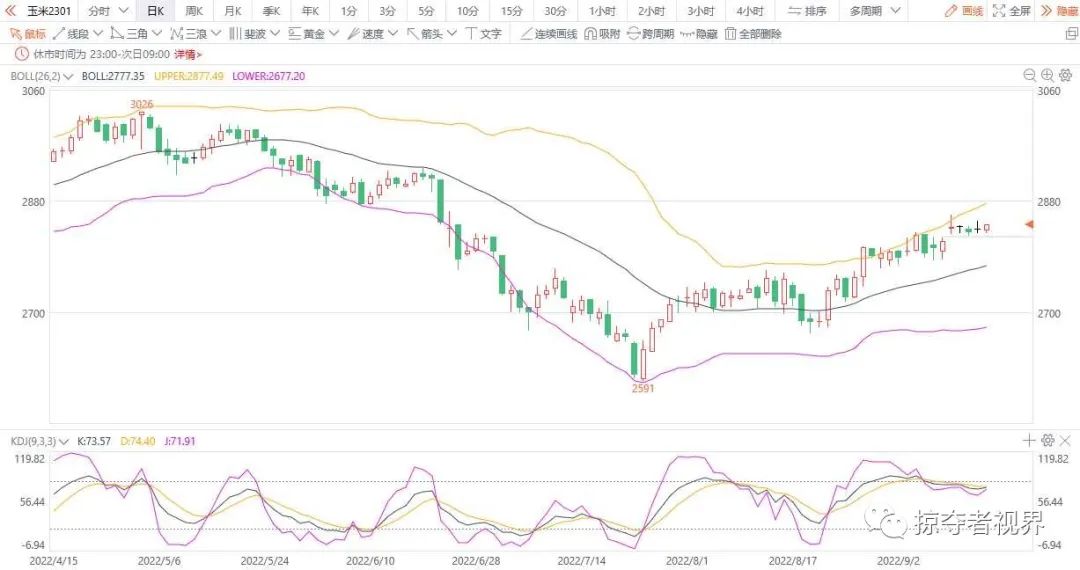
Task: Open 速度 tool options arrow
Action: click(x=393, y=33)
